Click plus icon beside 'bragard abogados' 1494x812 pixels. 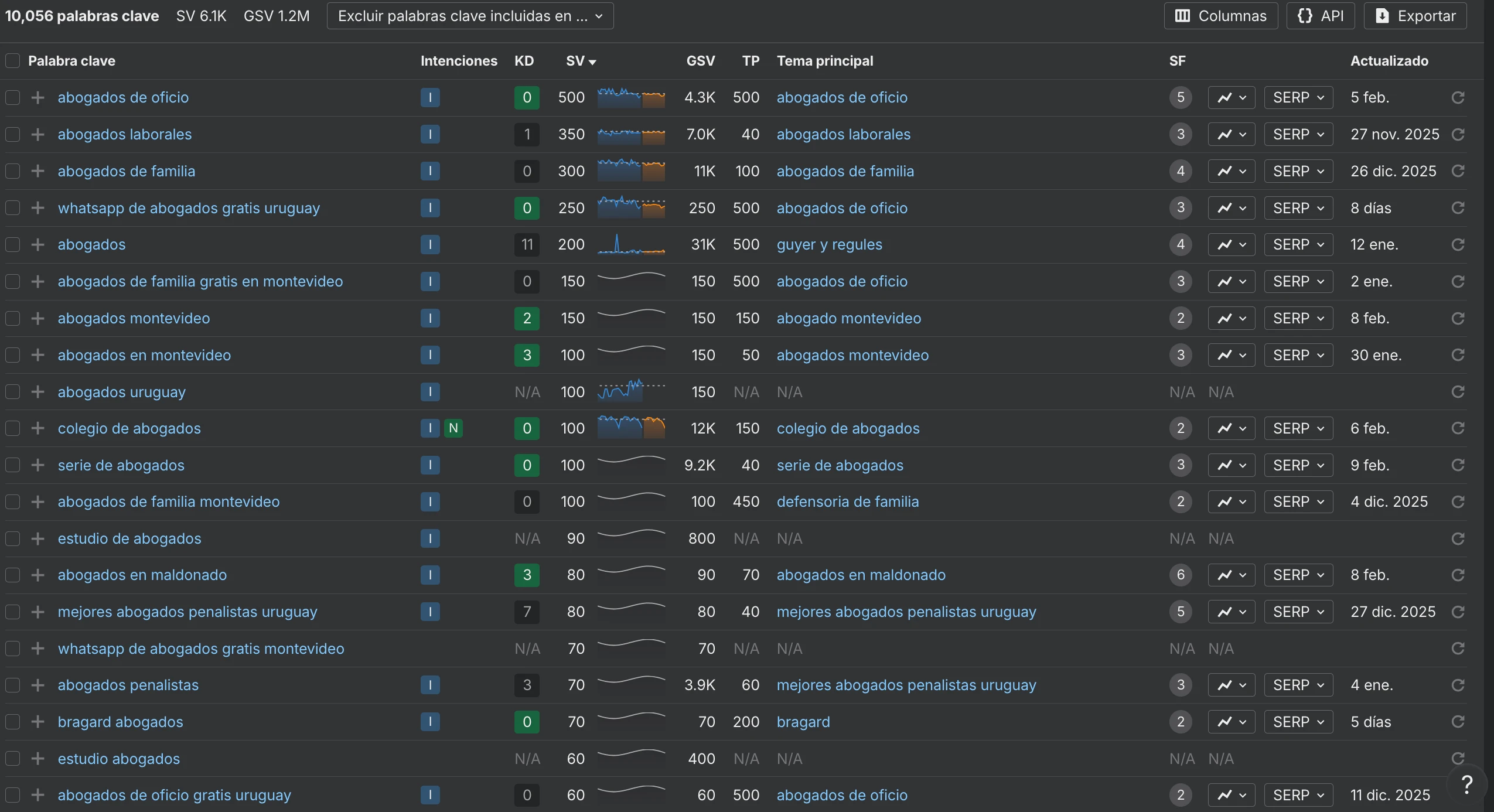pos(38,722)
